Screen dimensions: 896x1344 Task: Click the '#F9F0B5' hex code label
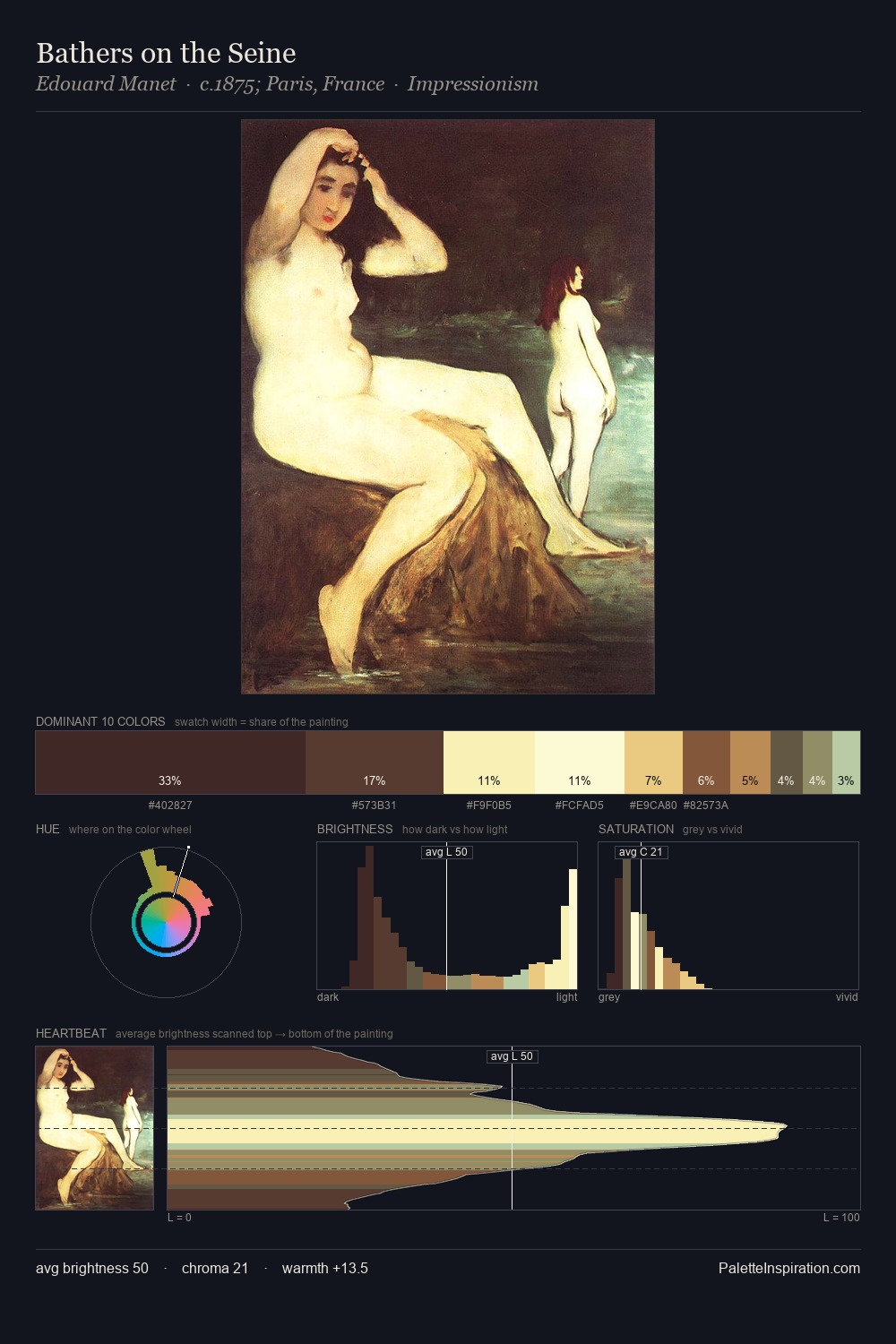(x=489, y=805)
